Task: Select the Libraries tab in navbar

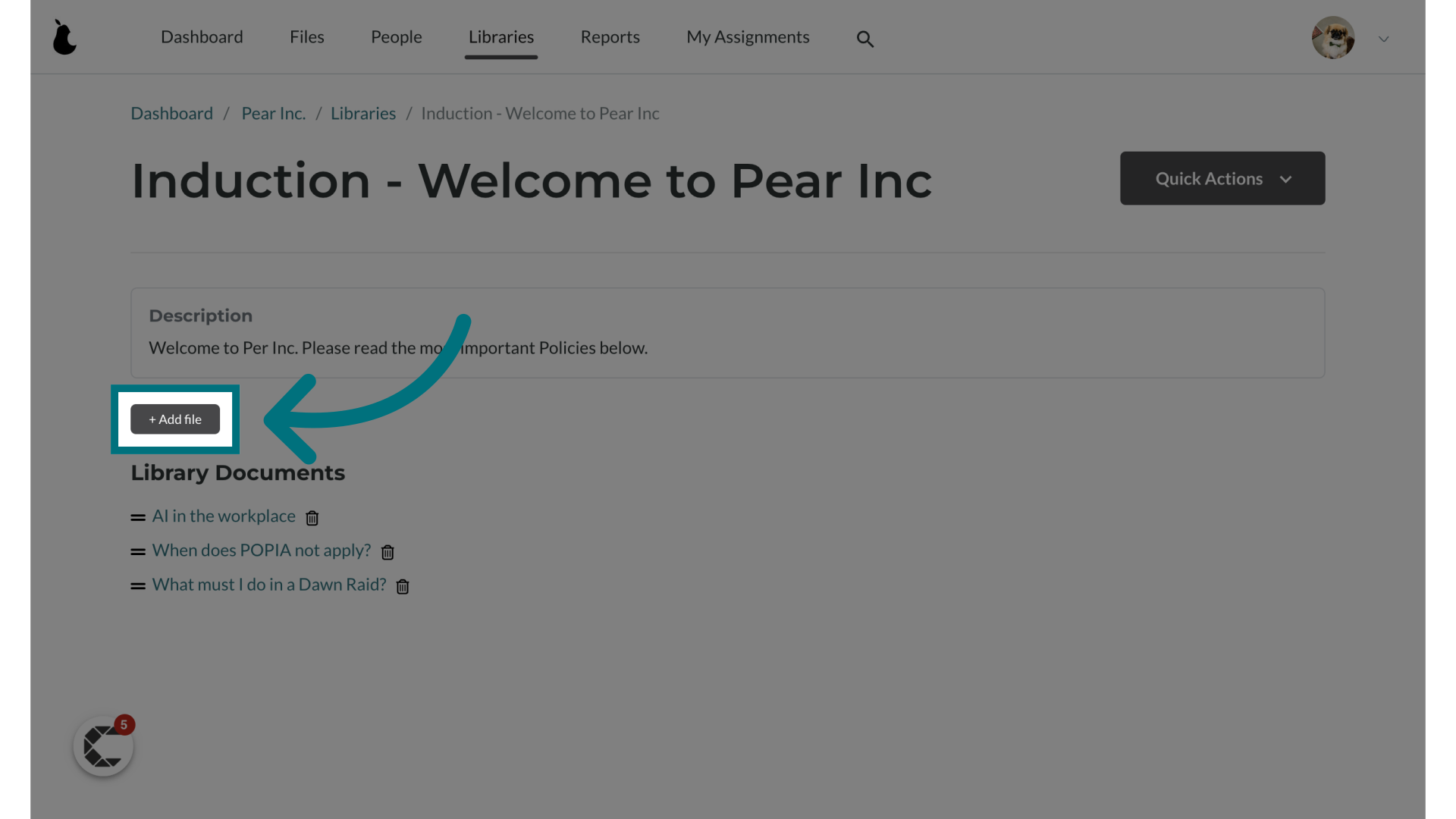Action: point(501,36)
